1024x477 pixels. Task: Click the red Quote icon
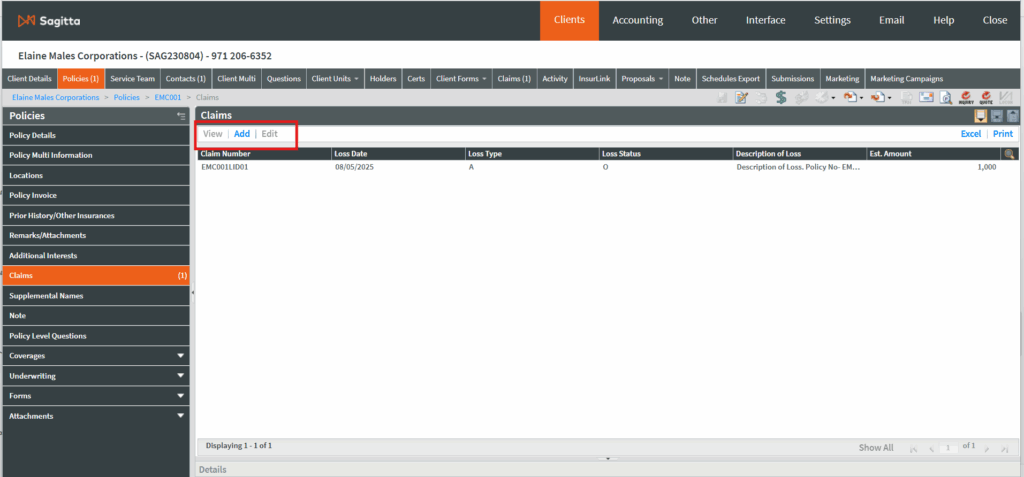click(986, 97)
